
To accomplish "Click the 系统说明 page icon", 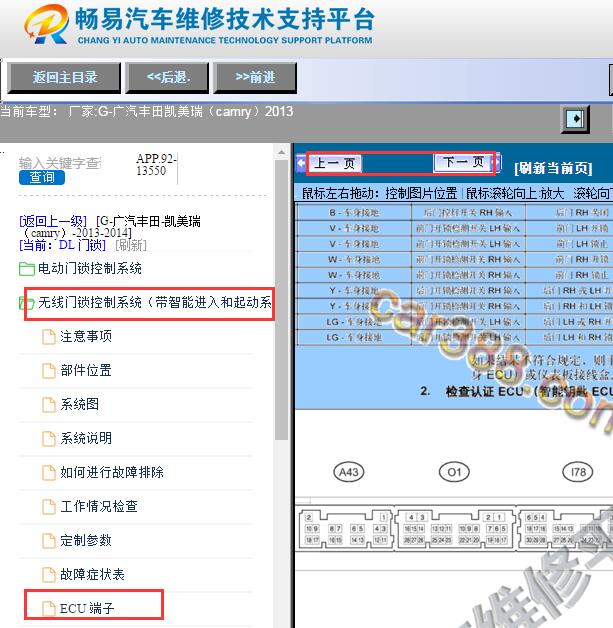I will 49,439.
